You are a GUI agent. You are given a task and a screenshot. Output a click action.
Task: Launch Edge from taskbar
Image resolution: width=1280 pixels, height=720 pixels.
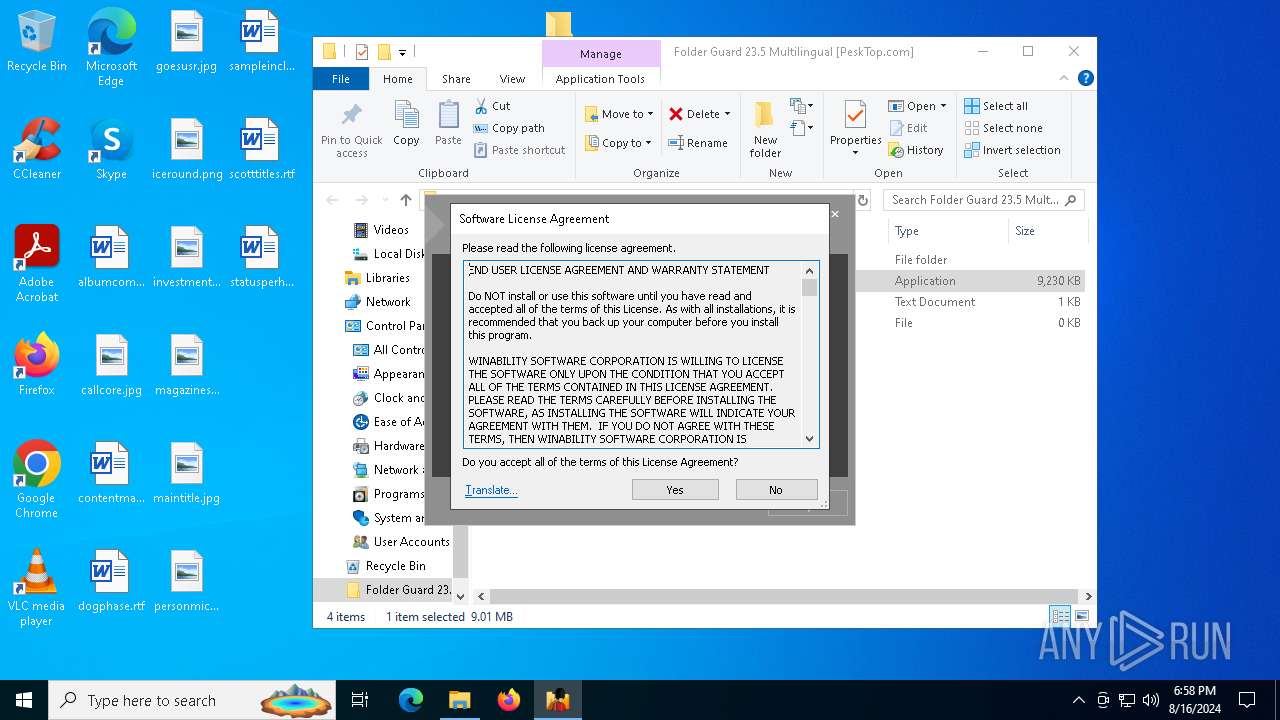(x=410, y=700)
